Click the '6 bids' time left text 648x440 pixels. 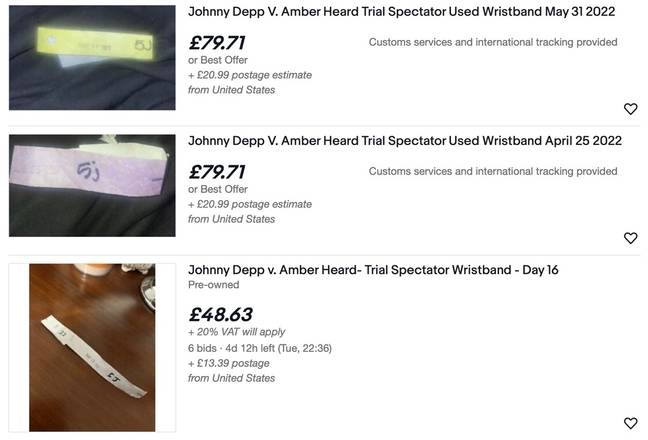260,348
